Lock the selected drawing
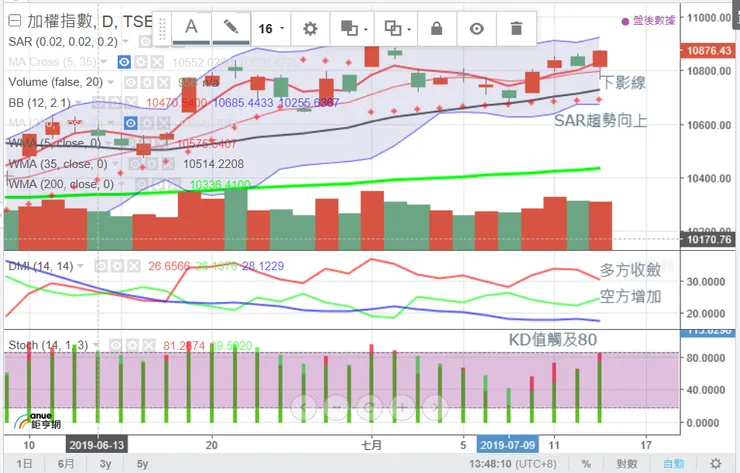Viewport: 740px width, 473px height. click(437, 29)
